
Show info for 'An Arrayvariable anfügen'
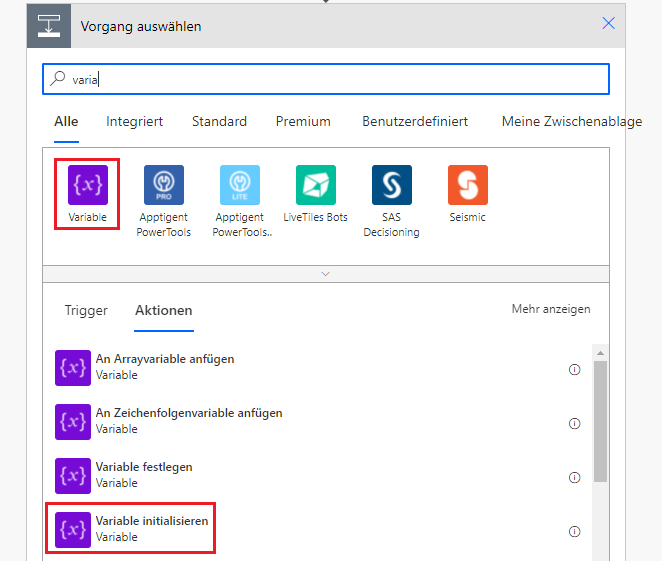(575, 369)
